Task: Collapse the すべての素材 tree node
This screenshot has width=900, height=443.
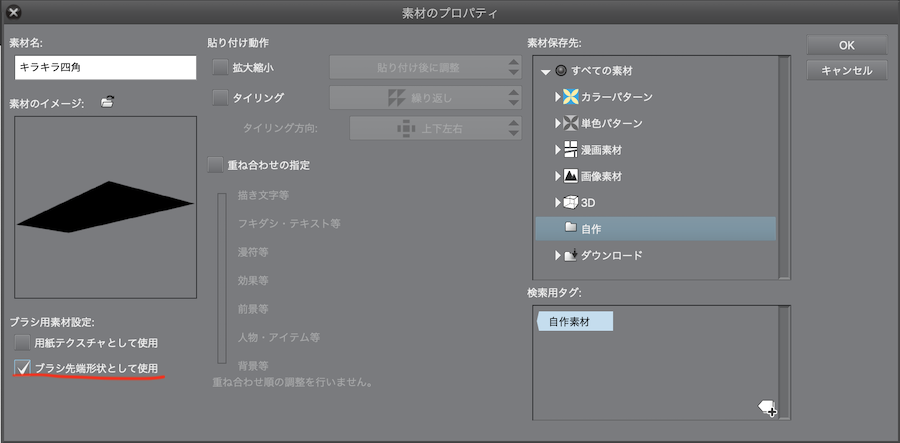Action: click(545, 72)
